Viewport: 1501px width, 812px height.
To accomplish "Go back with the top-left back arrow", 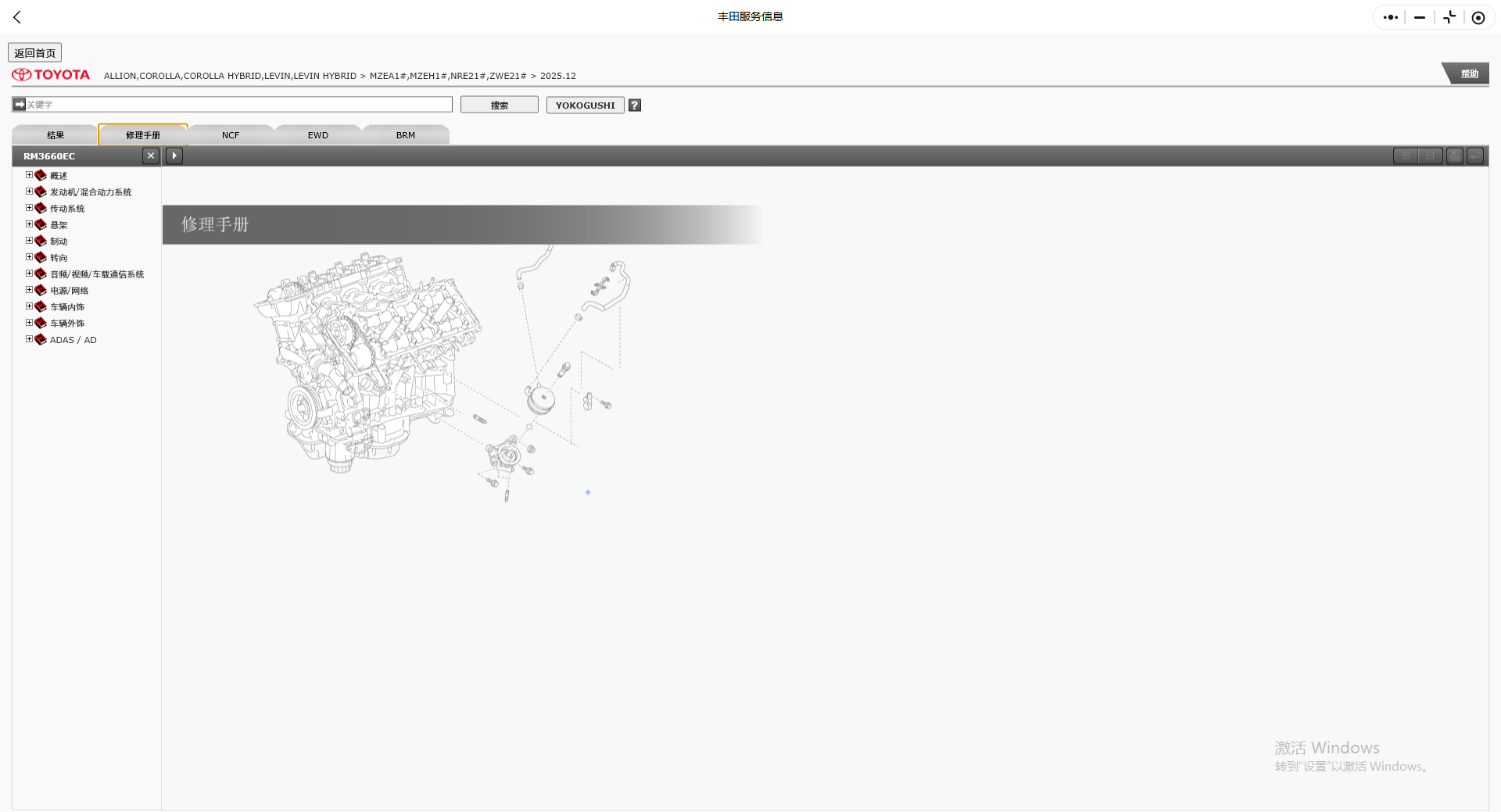I will click(17, 17).
